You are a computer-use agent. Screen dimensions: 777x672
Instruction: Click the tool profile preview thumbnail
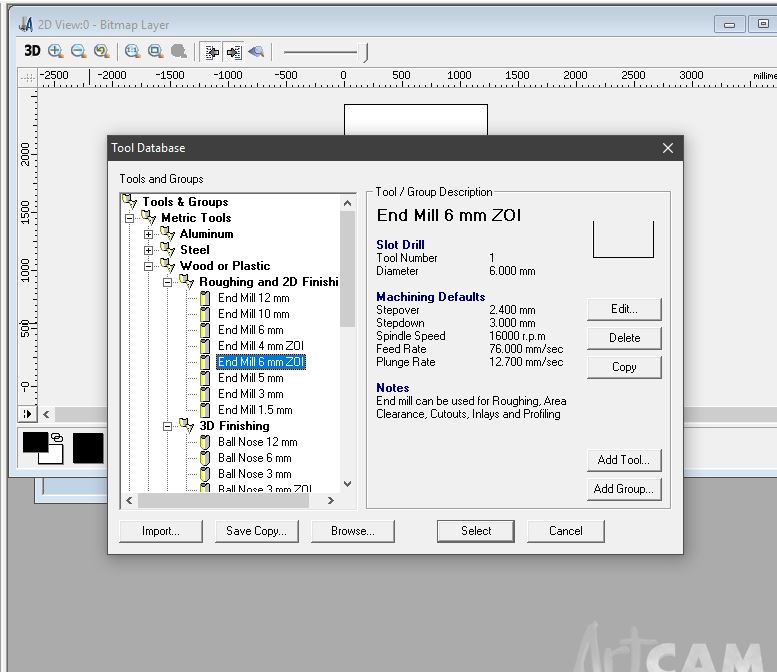[623, 239]
